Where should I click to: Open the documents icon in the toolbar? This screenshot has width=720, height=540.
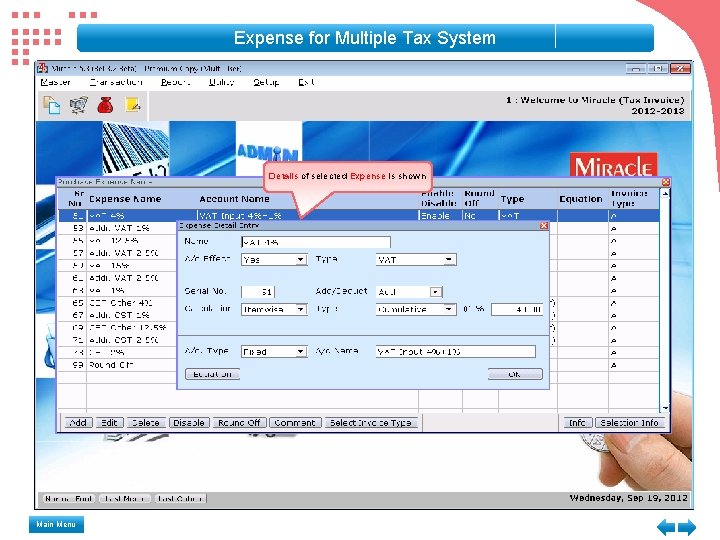(51, 105)
